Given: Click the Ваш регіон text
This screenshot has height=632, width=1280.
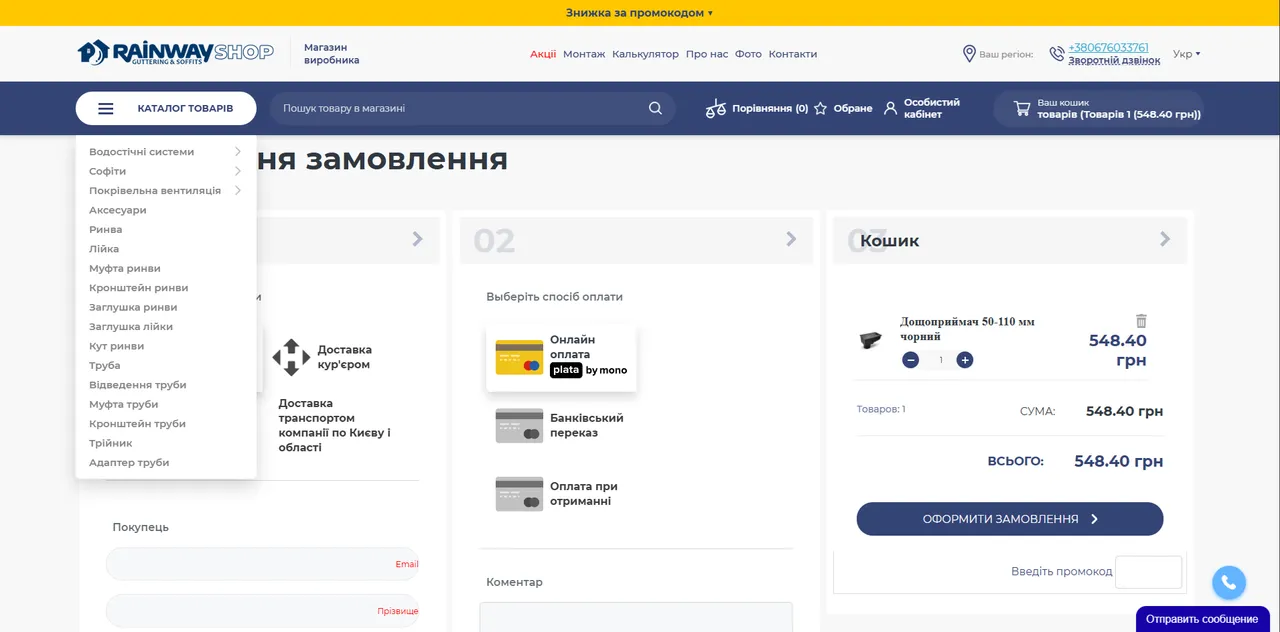Looking at the screenshot, I should (x=1006, y=55).
